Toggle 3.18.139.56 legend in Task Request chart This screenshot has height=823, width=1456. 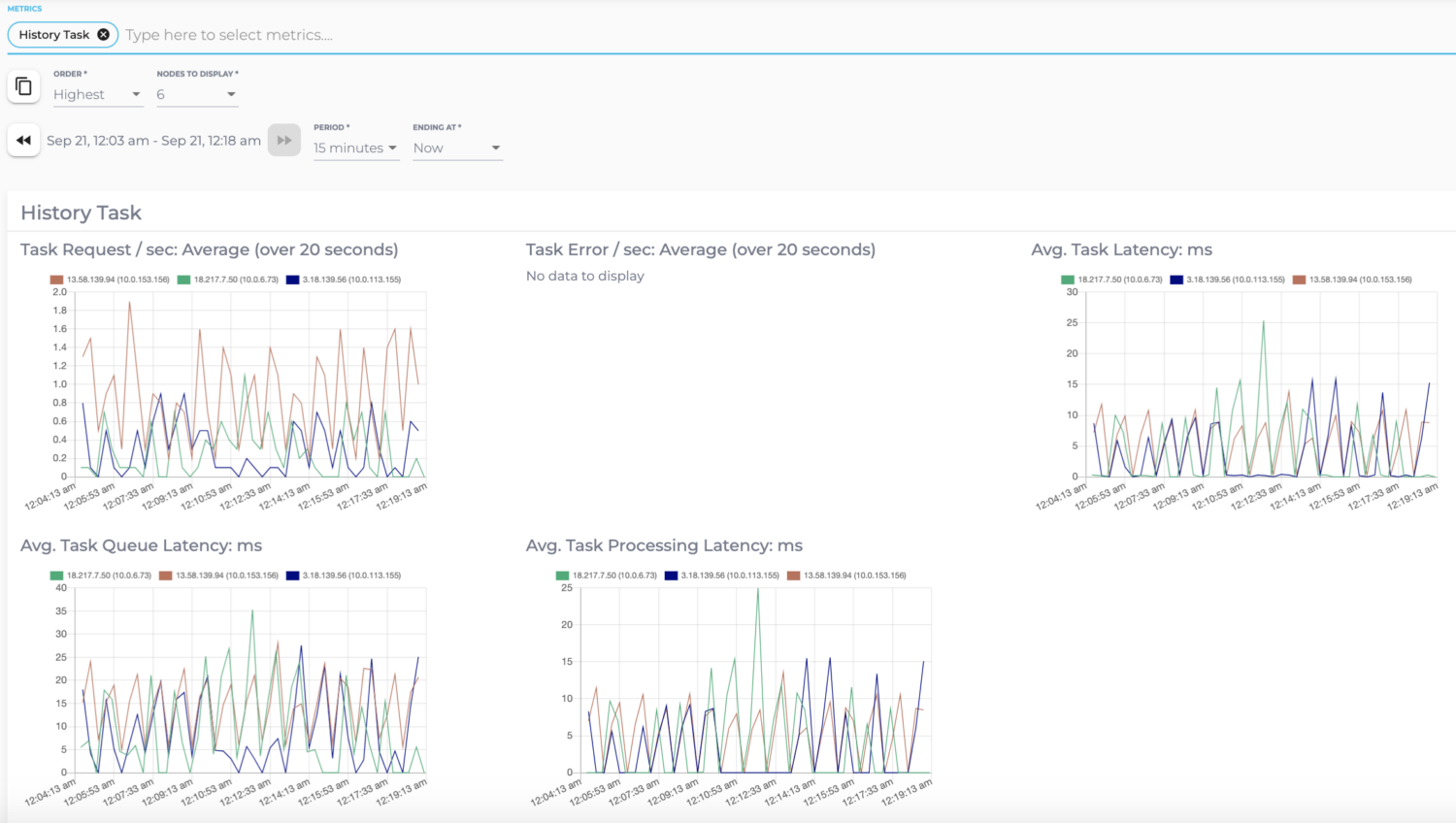pyautogui.click(x=349, y=279)
